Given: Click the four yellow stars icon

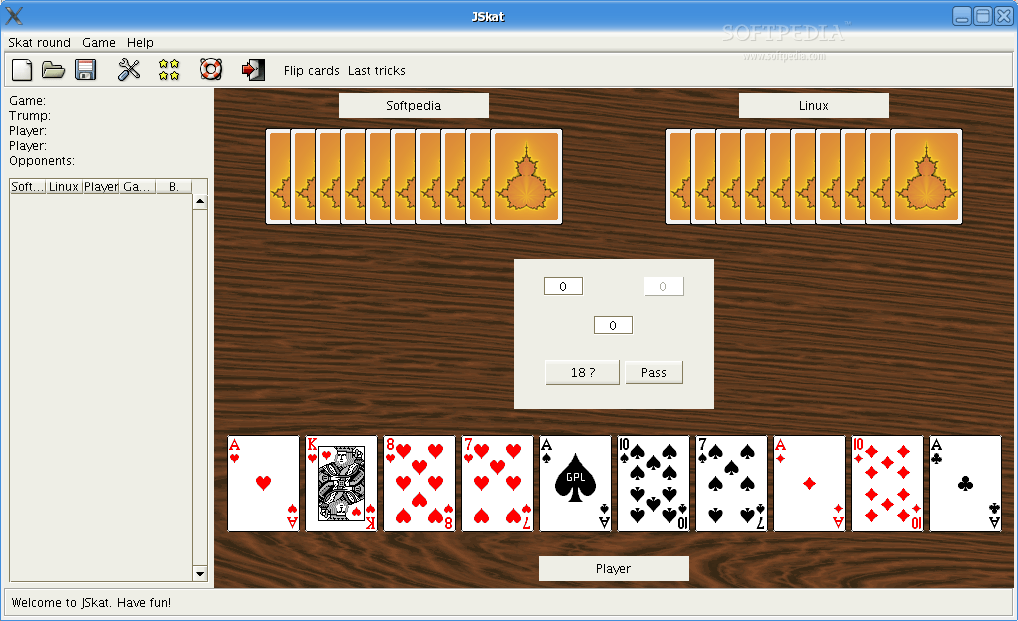Looking at the screenshot, I should coord(169,69).
